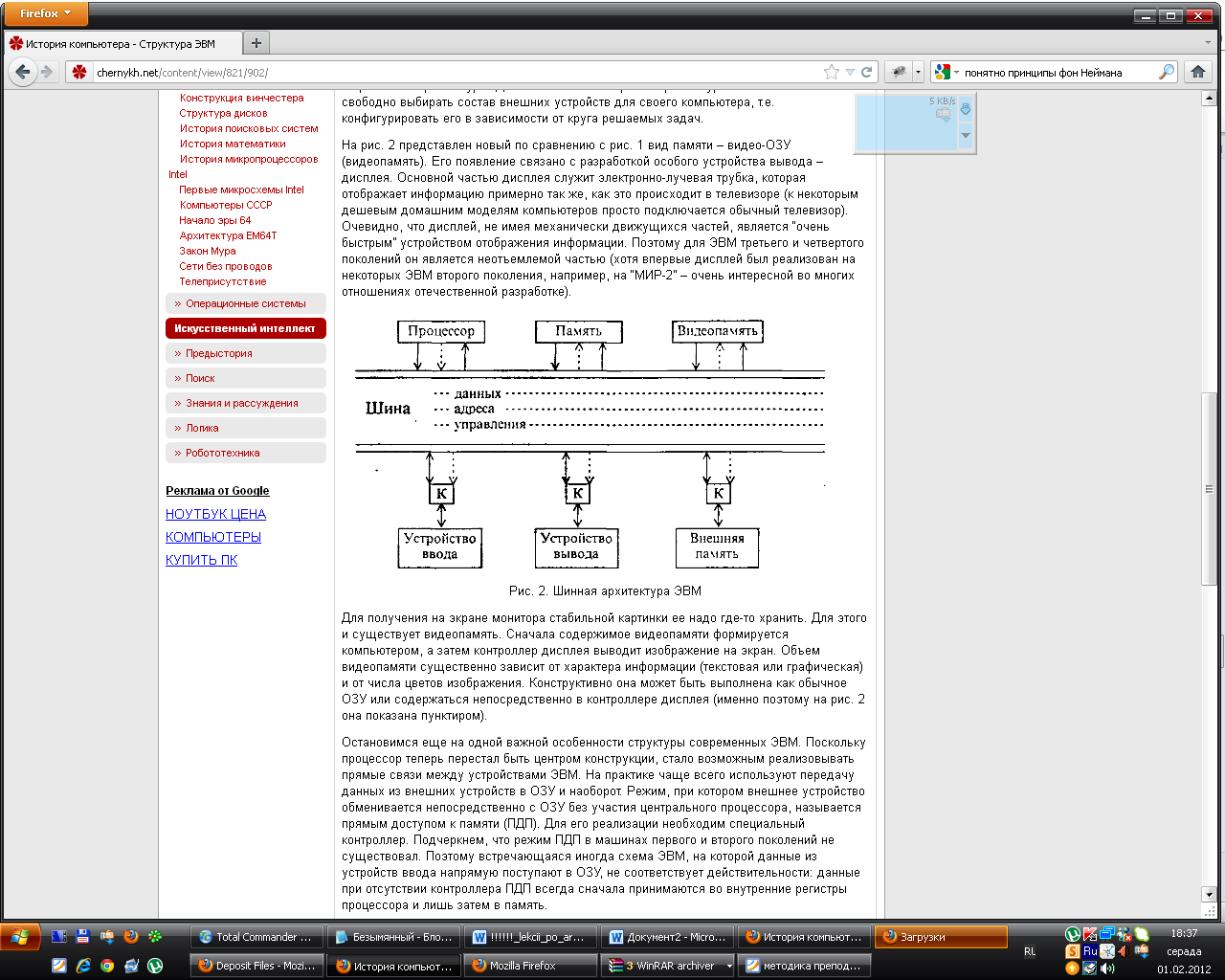Launch Google Chrome from quick launch
Viewport: 1225px width, 980px height.
click(x=107, y=966)
